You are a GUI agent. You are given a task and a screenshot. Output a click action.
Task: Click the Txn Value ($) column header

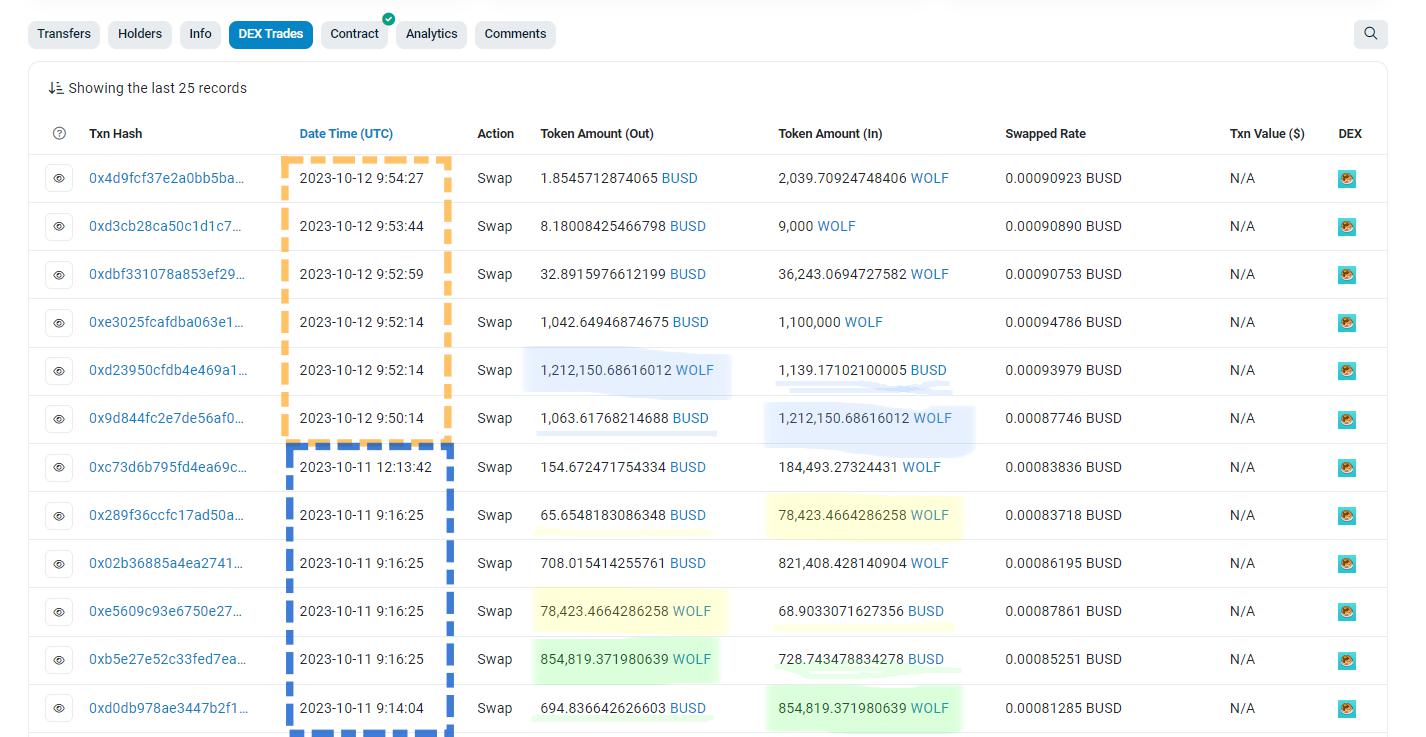[x=1267, y=134]
